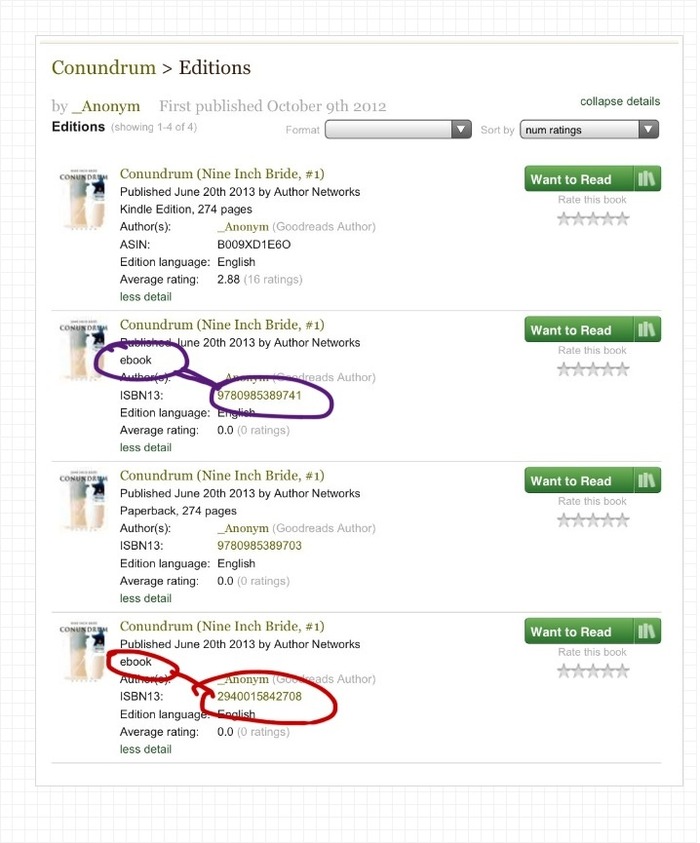Open _Anonym author link in header
Viewport: 700px width, 843px height.
tap(106, 106)
